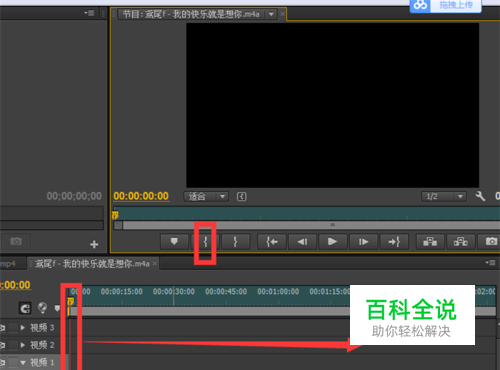
Task: Close the 窝尾f timeline tab
Action: 154,263
